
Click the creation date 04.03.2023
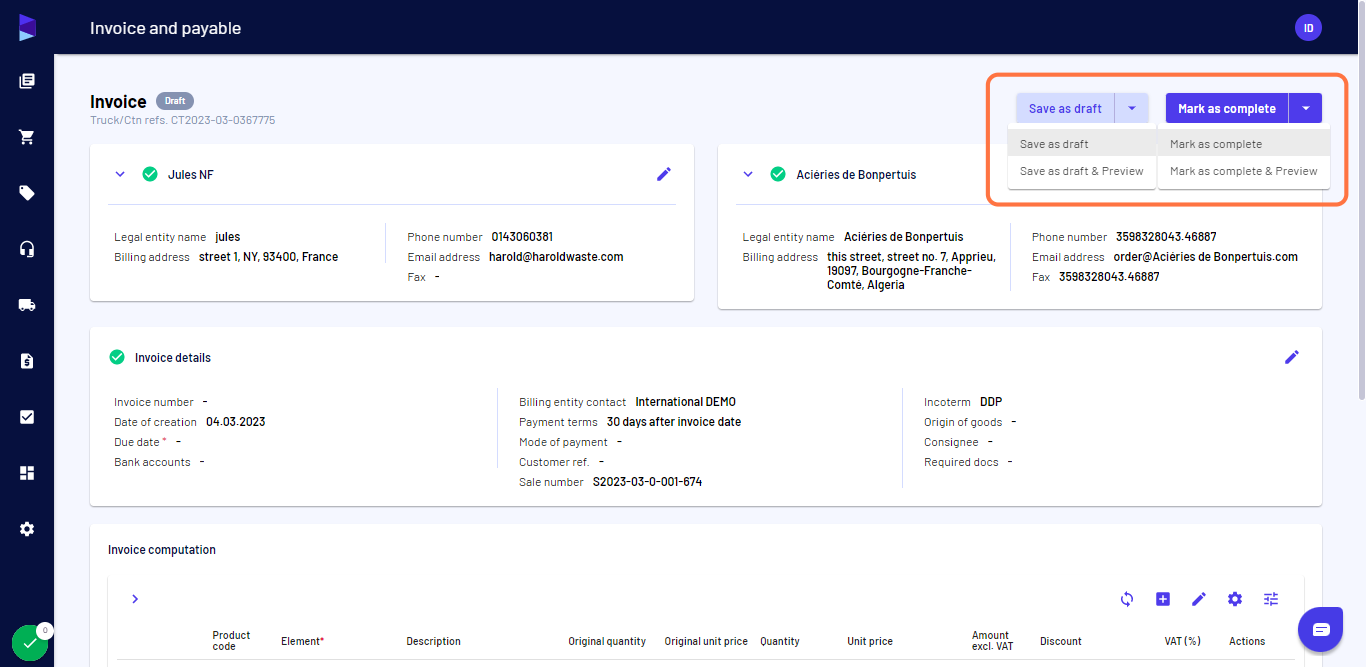tap(235, 422)
